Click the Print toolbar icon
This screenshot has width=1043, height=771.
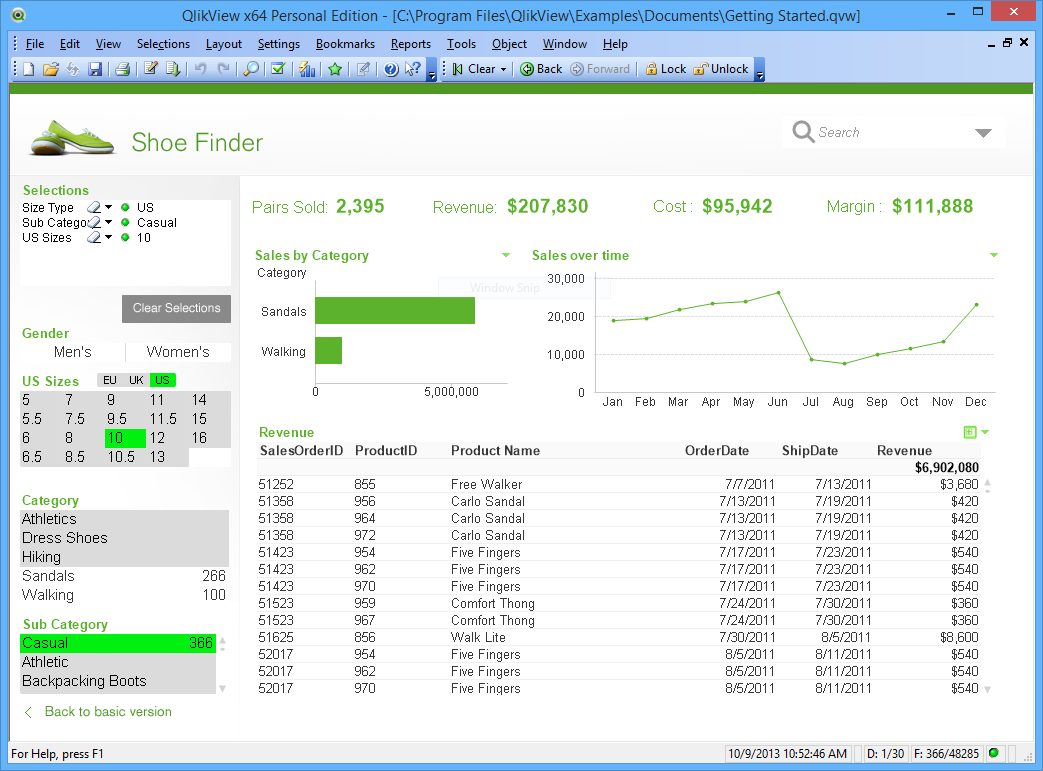point(122,69)
